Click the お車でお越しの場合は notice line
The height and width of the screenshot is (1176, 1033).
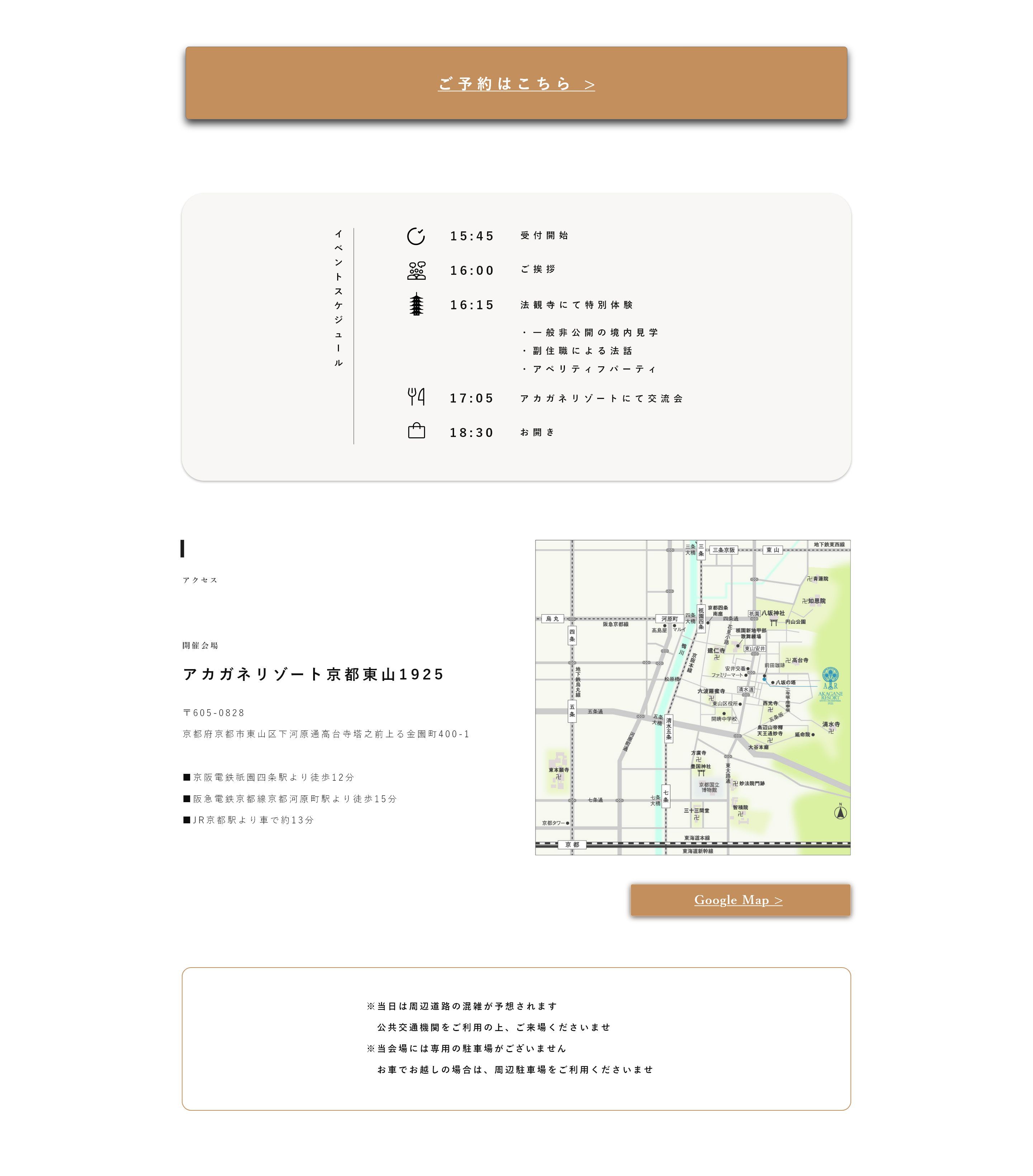point(515,1069)
